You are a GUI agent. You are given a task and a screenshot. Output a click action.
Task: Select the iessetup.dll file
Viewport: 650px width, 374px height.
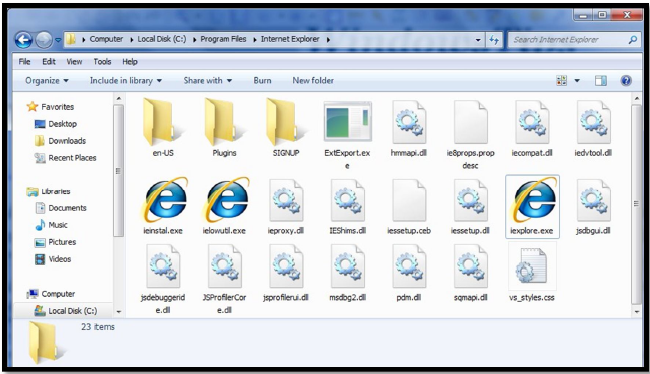(471, 207)
